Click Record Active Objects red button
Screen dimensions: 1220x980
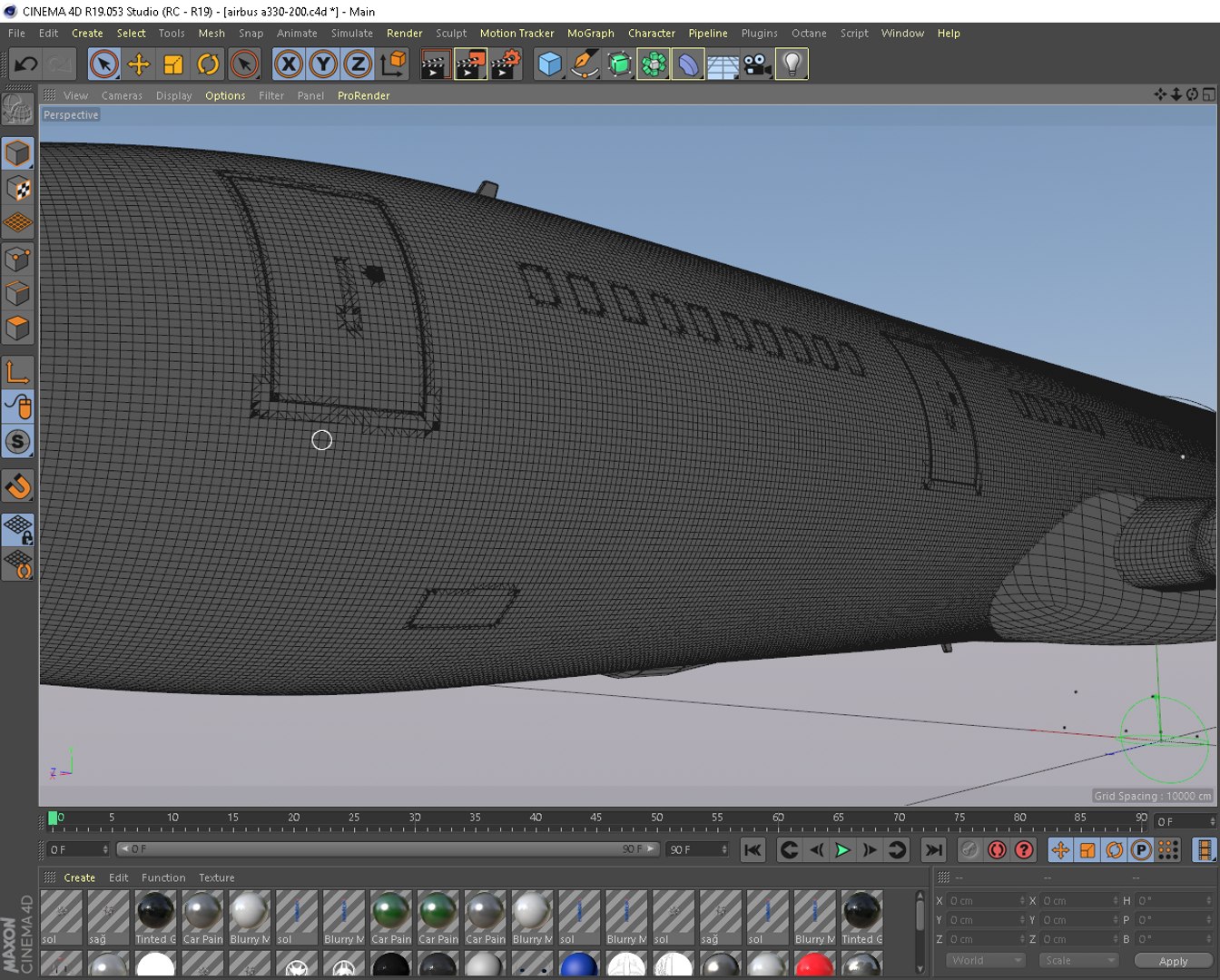[x=969, y=850]
